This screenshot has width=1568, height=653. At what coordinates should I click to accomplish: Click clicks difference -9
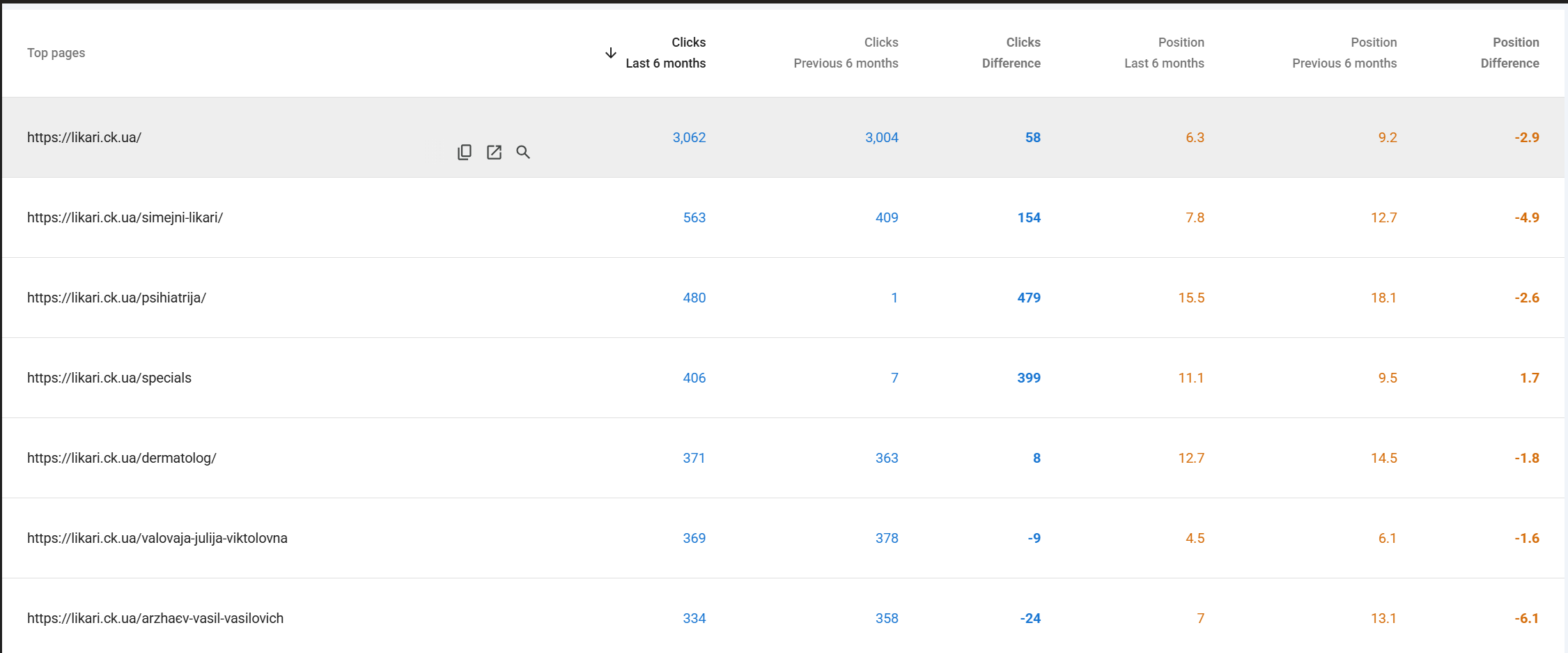click(1034, 538)
